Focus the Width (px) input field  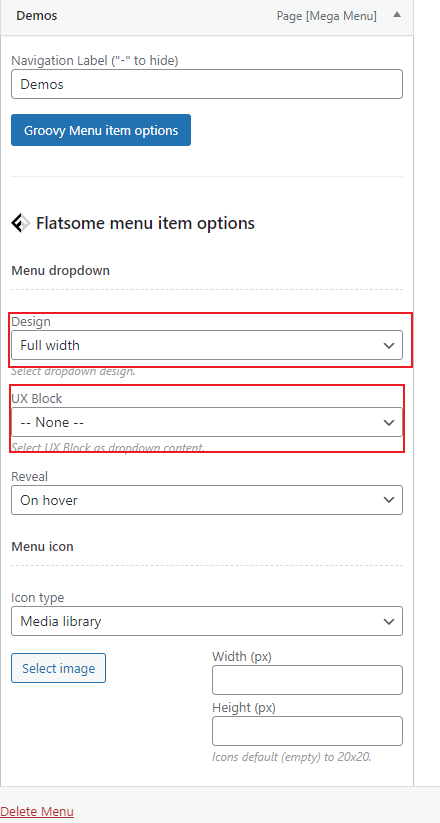307,680
